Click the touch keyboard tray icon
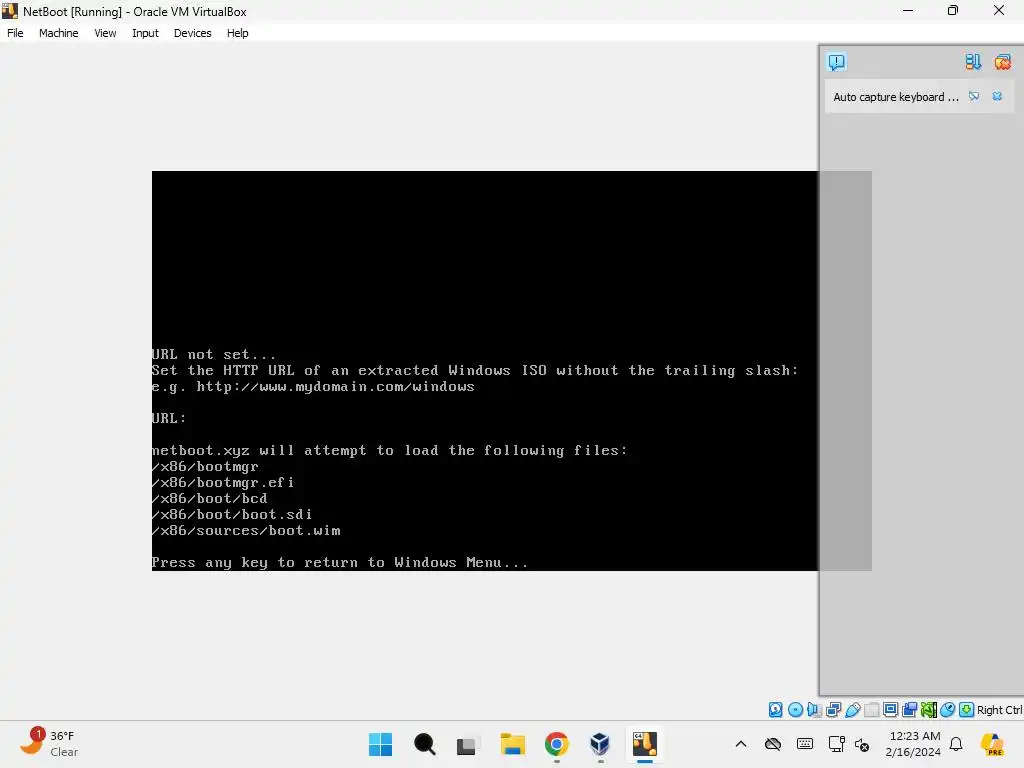The image size is (1024, 768). click(x=805, y=744)
